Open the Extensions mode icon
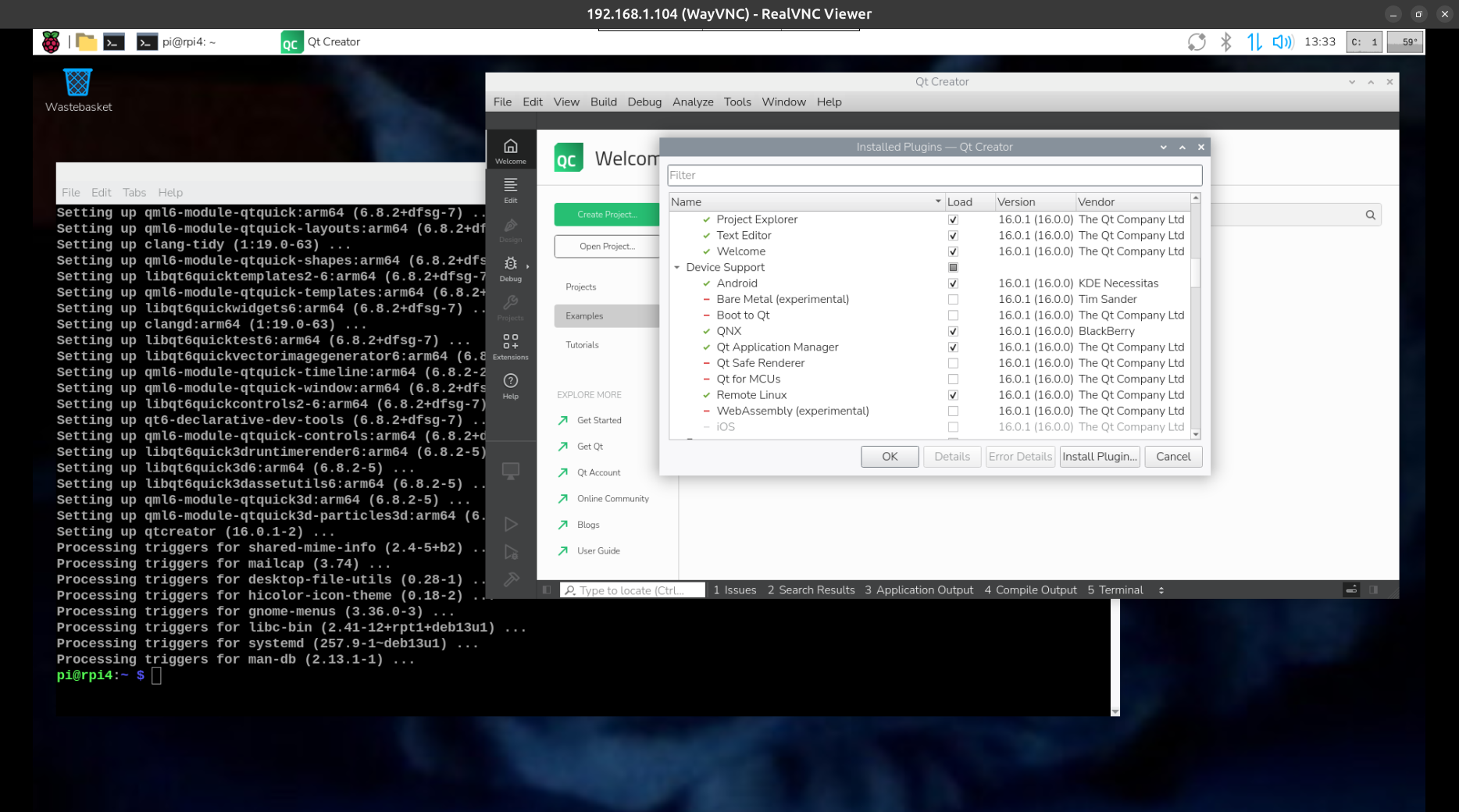The width and height of the screenshot is (1459, 812). pos(510,346)
